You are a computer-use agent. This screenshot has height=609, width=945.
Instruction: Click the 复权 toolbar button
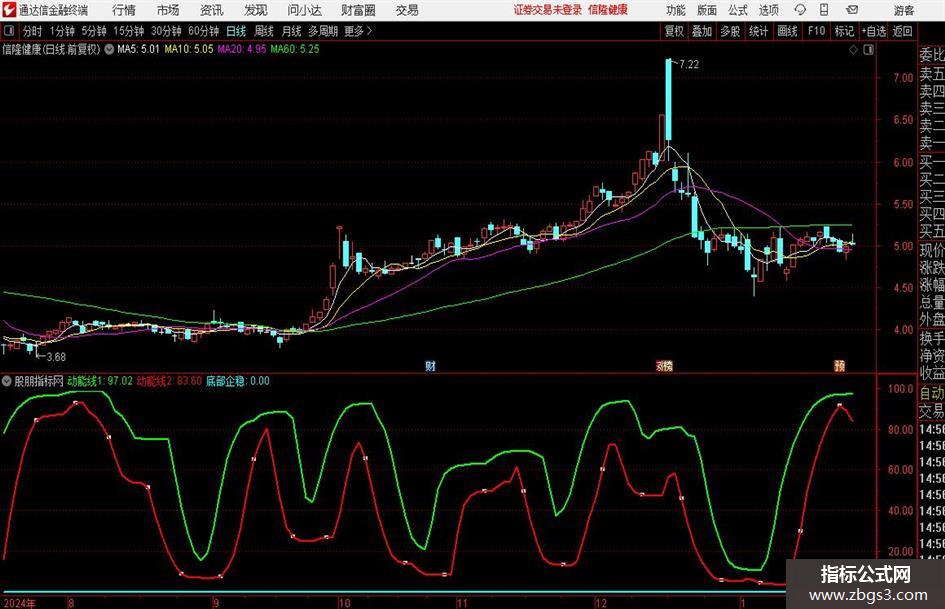tap(674, 31)
